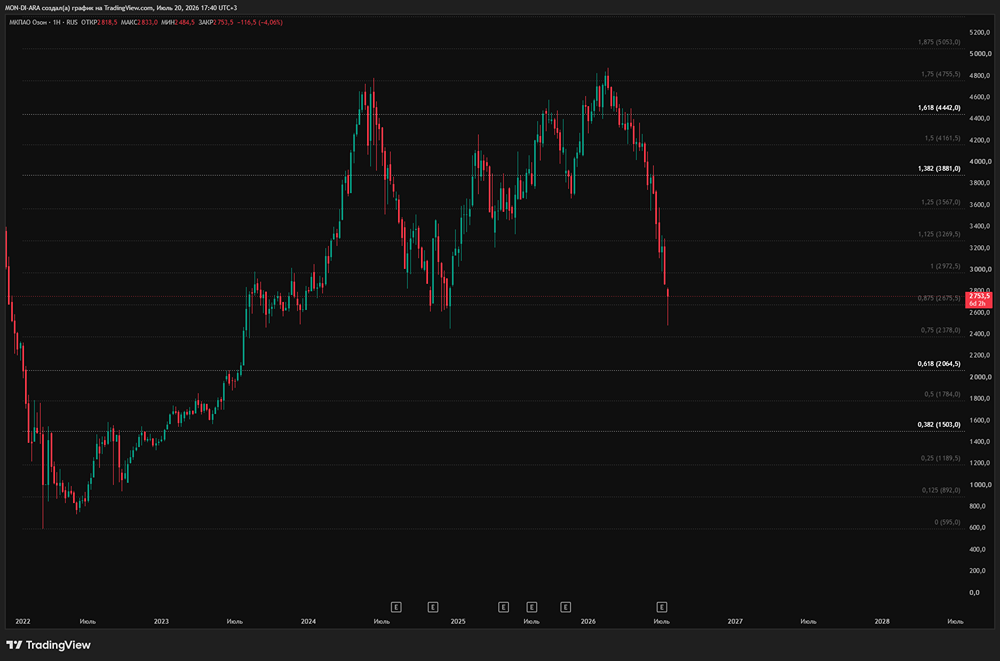Click the TradingView logo at bottom left
The width and height of the screenshot is (1000, 661).
click(48, 645)
